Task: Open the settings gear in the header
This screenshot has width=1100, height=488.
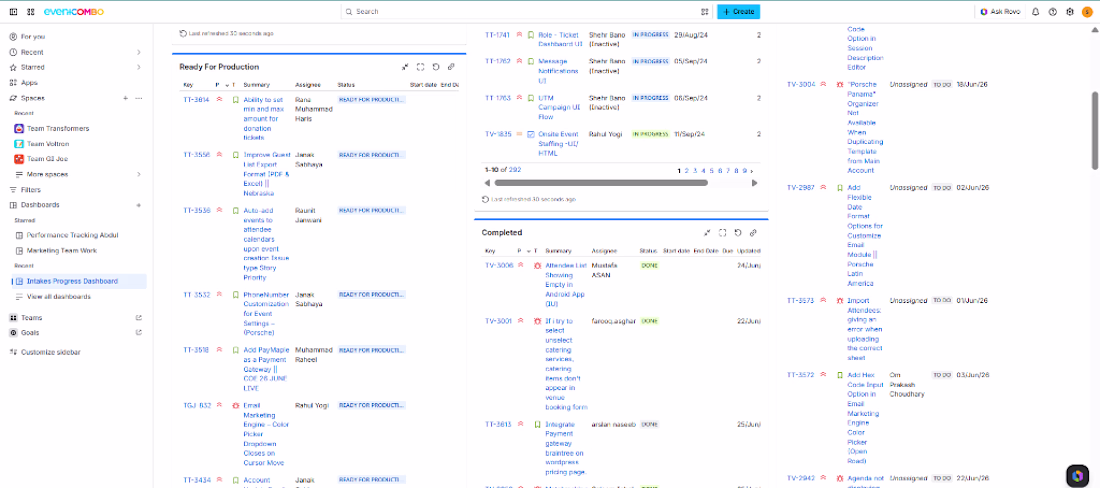Action: coord(1070,12)
